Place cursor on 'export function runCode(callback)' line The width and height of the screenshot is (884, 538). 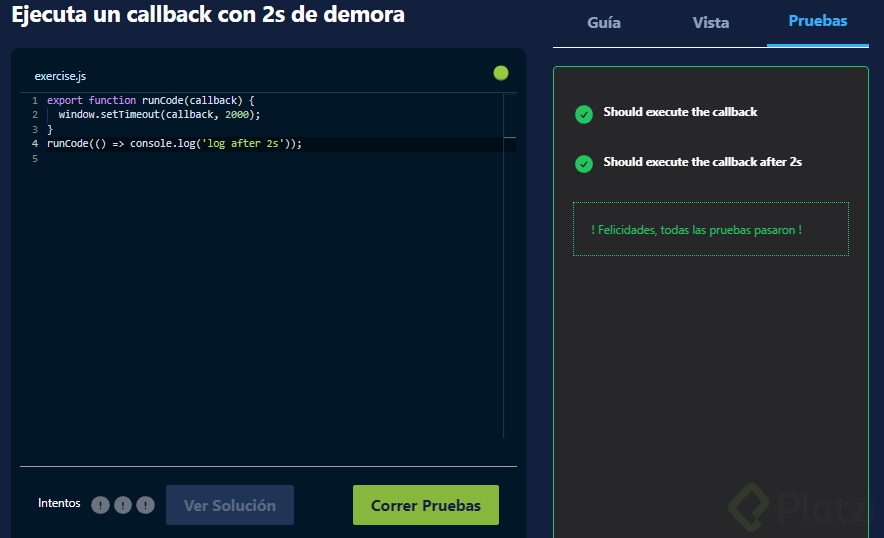pyautogui.click(x=151, y=100)
